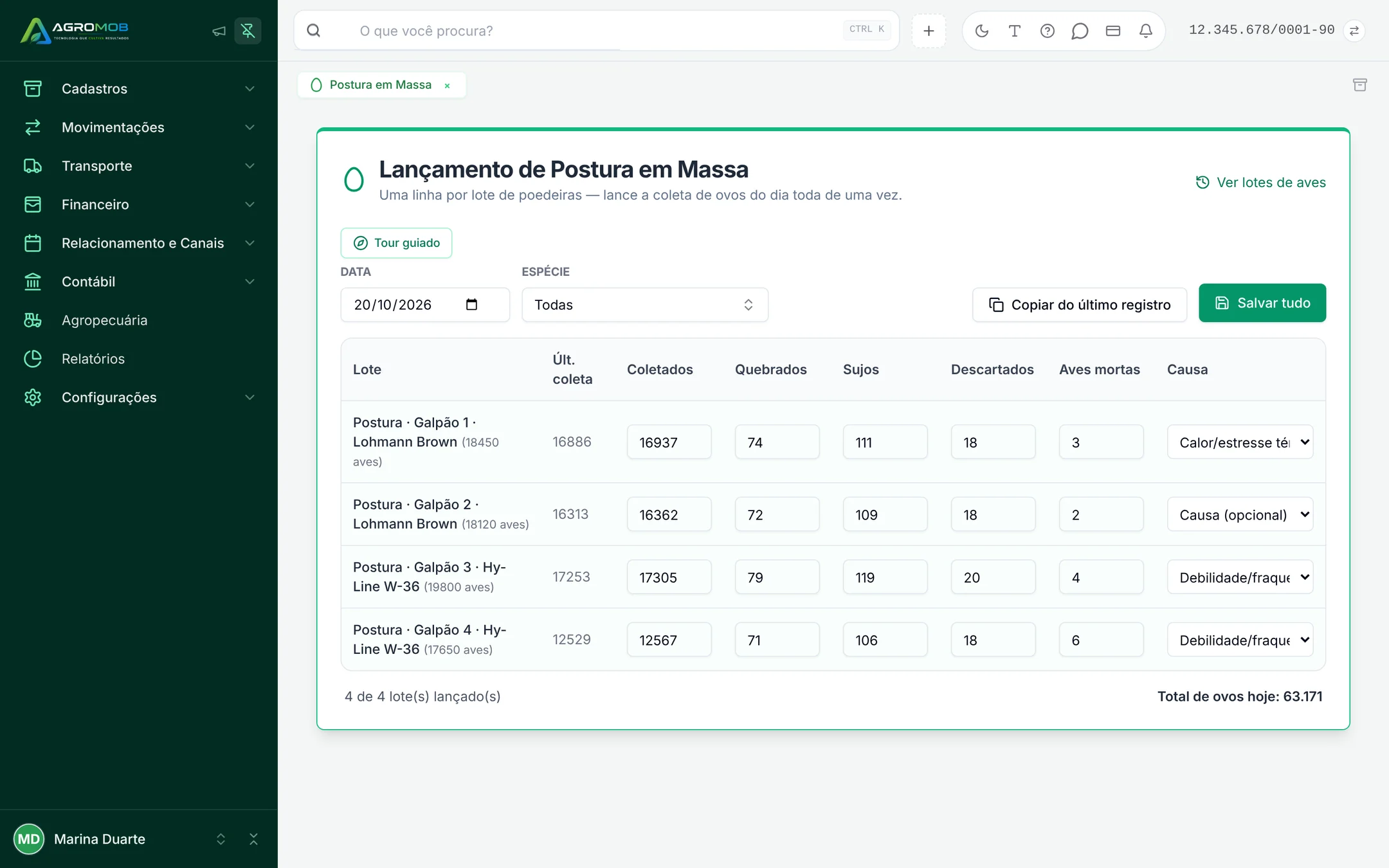Click the Salvar tudo button
The height and width of the screenshot is (868, 1389).
click(x=1262, y=303)
